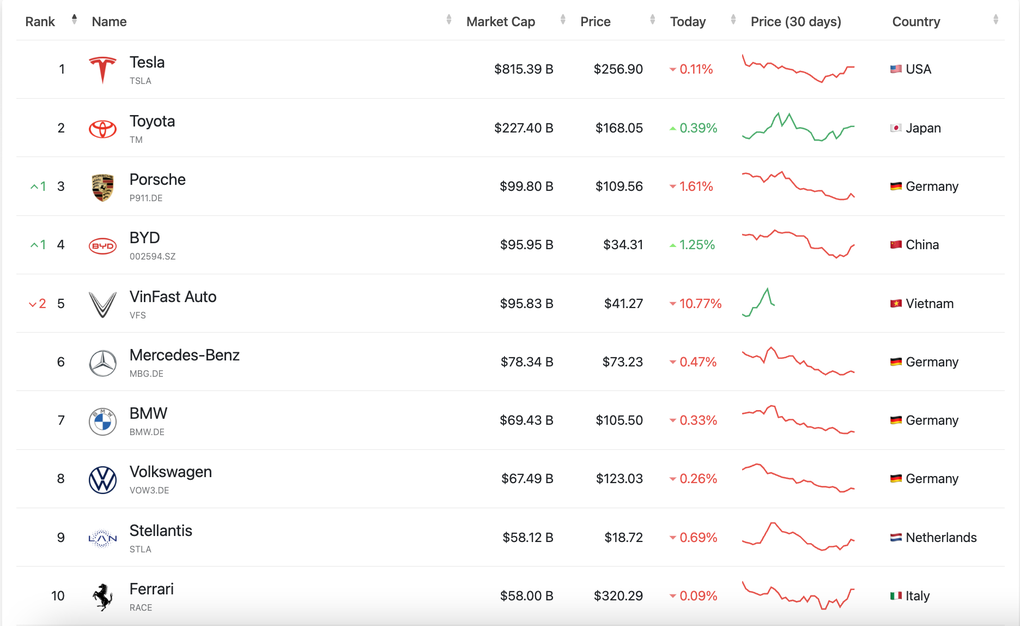
Task: Sort by Today percentage change
Action: [688, 21]
